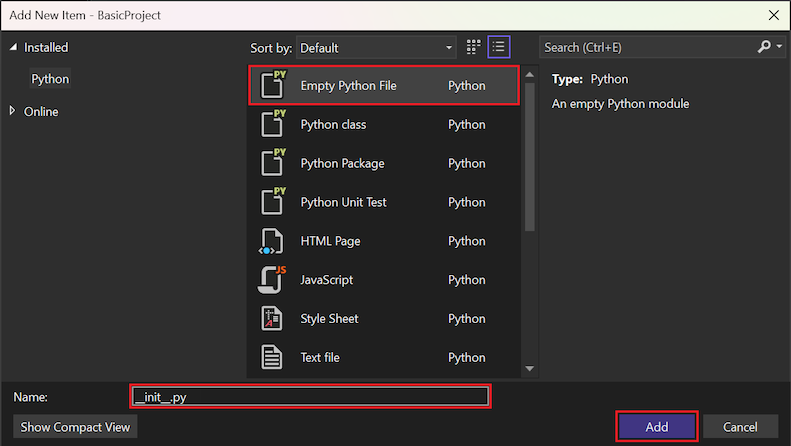Switch to the grid icons view

tap(474, 47)
